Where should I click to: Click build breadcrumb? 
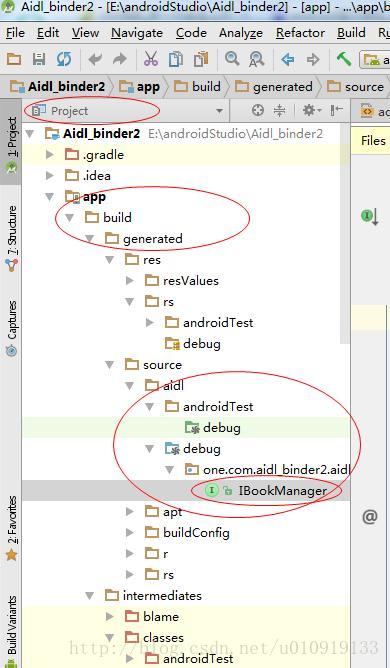click(198, 86)
